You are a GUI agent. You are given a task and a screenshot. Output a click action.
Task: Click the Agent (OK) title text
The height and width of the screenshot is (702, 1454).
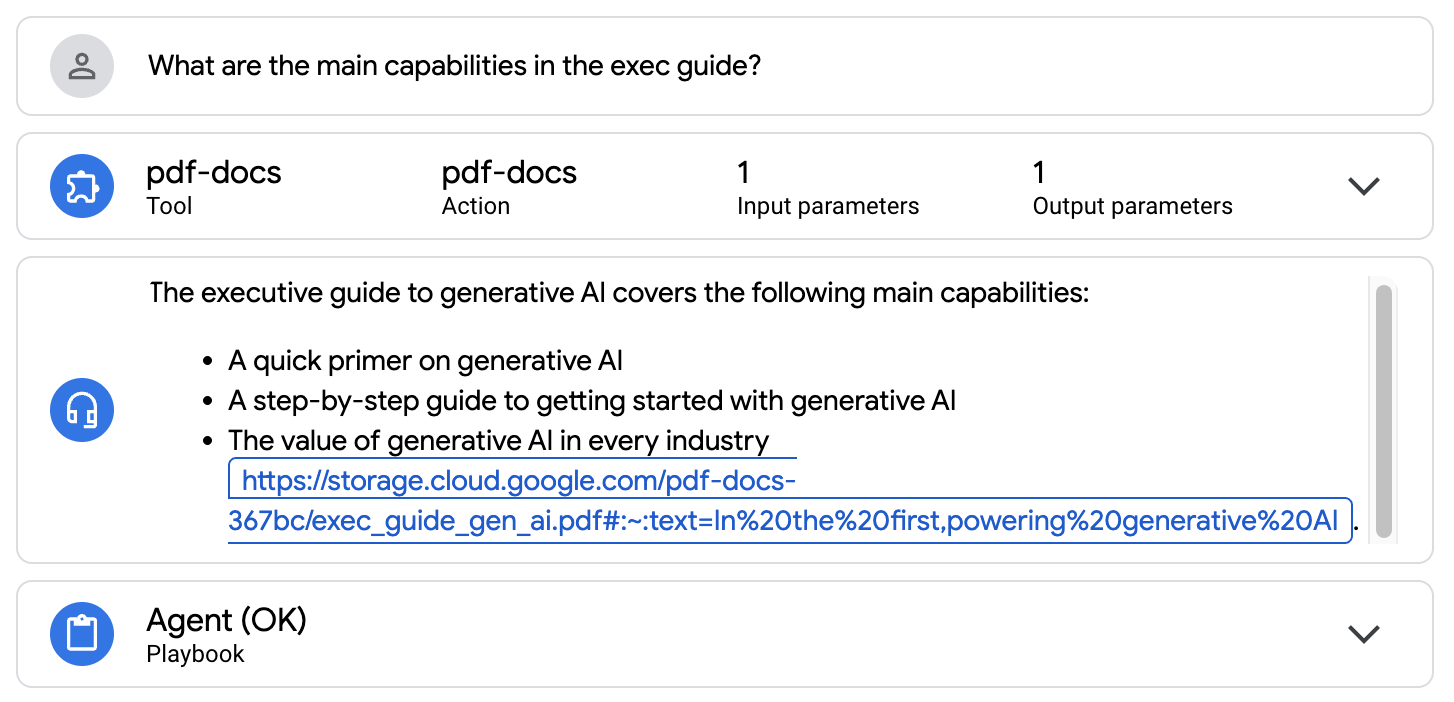click(x=226, y=620)
